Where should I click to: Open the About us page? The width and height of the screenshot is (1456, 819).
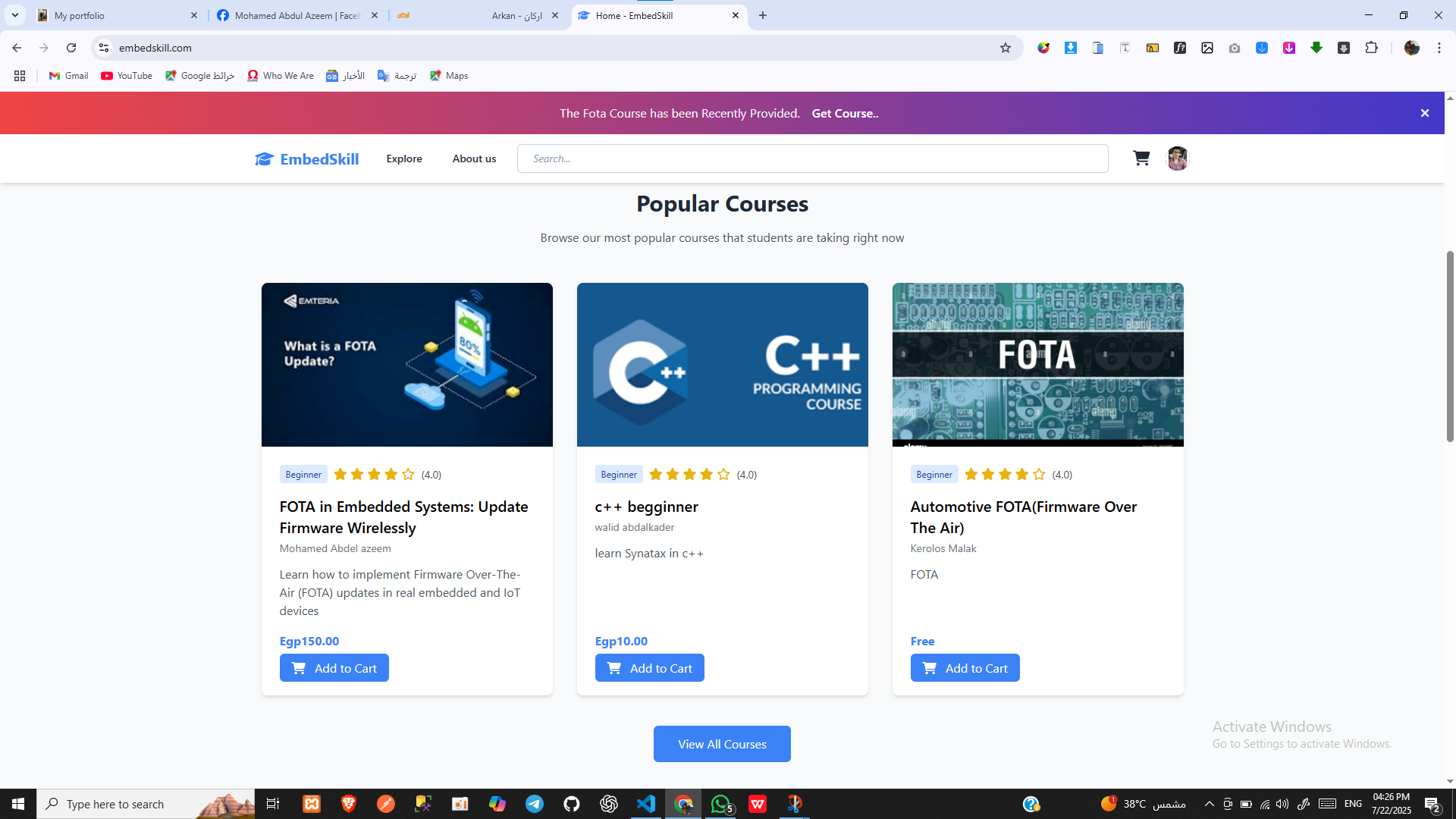[x=474, y=158]
